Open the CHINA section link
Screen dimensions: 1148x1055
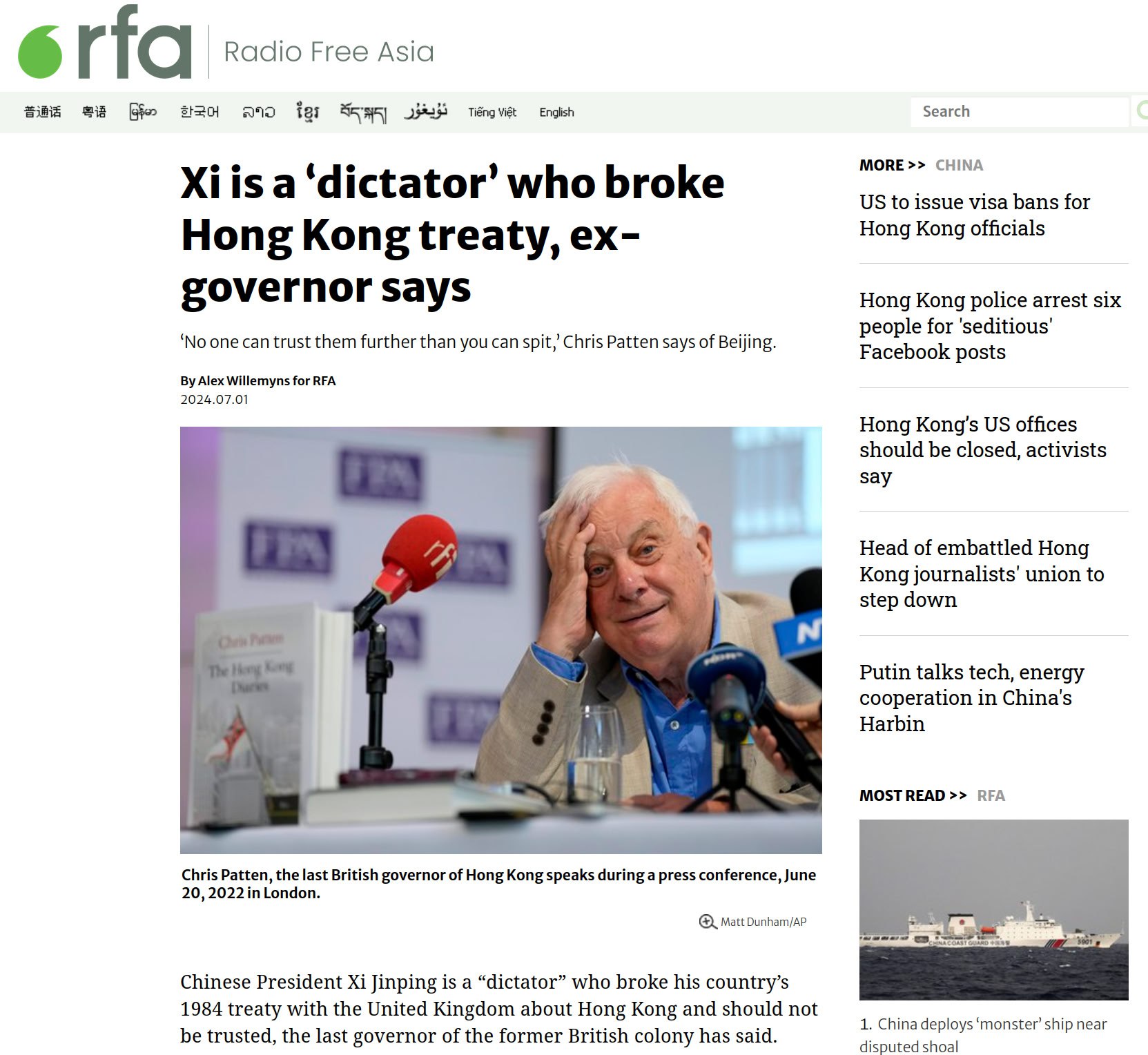959,165
